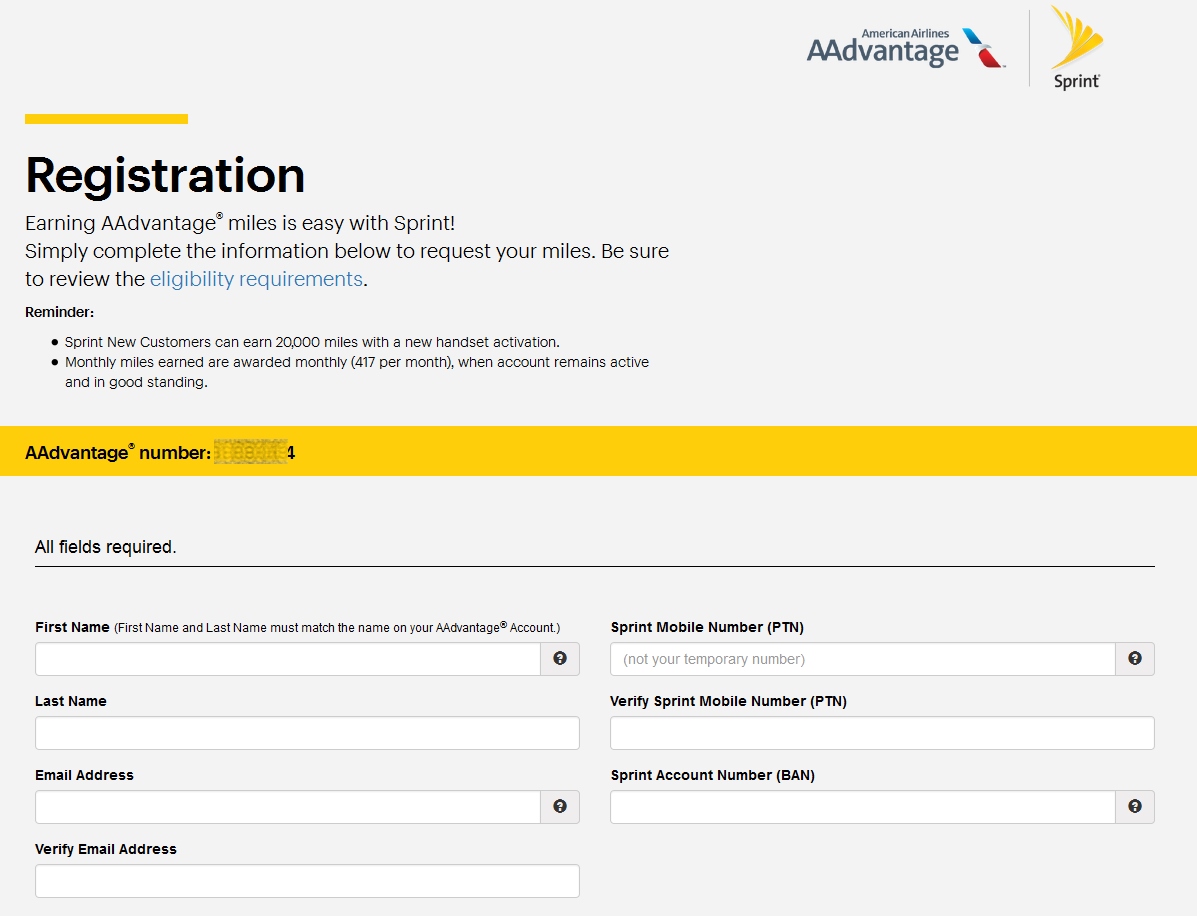Click the Sprint Mobile Number (PTN) field
This screenshot has height=916, width=1197.
860,658
